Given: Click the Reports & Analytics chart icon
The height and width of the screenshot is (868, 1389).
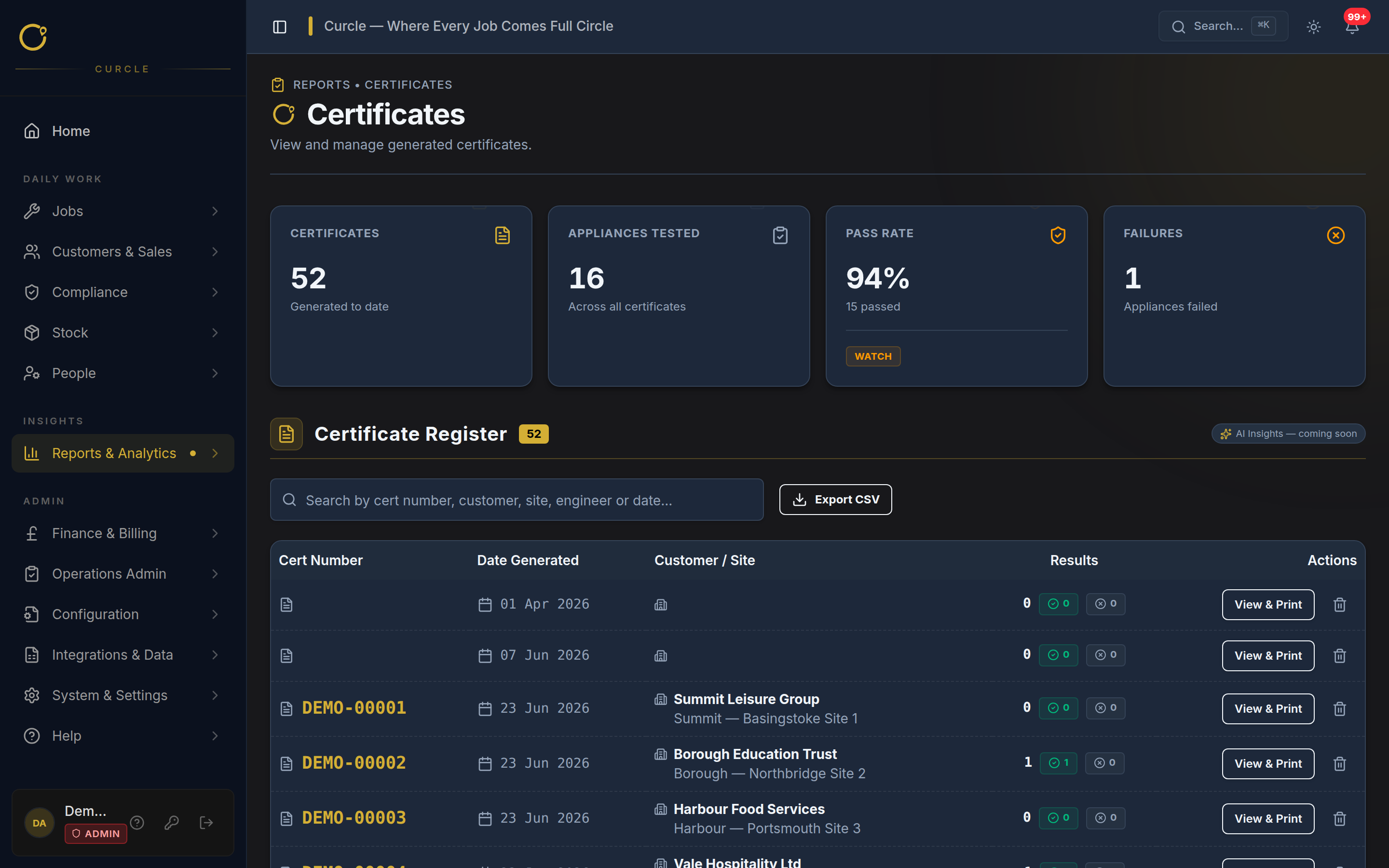Looking at the screenshot, I should point(31,453).
